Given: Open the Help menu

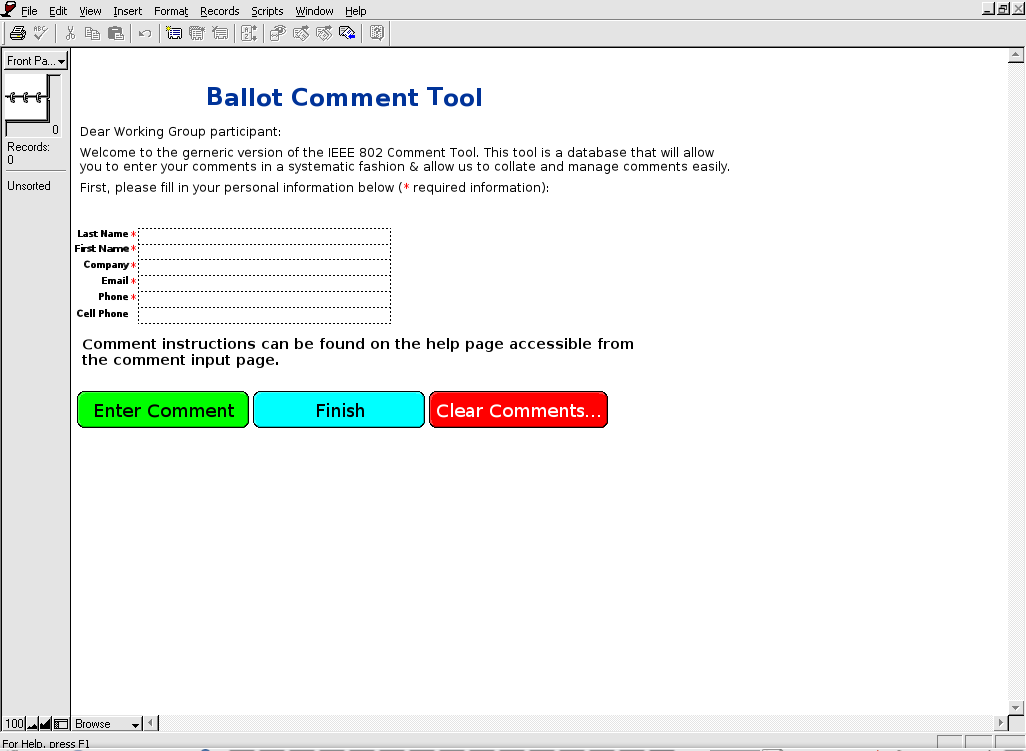Looking at the screenshot, I should point(356,11).
